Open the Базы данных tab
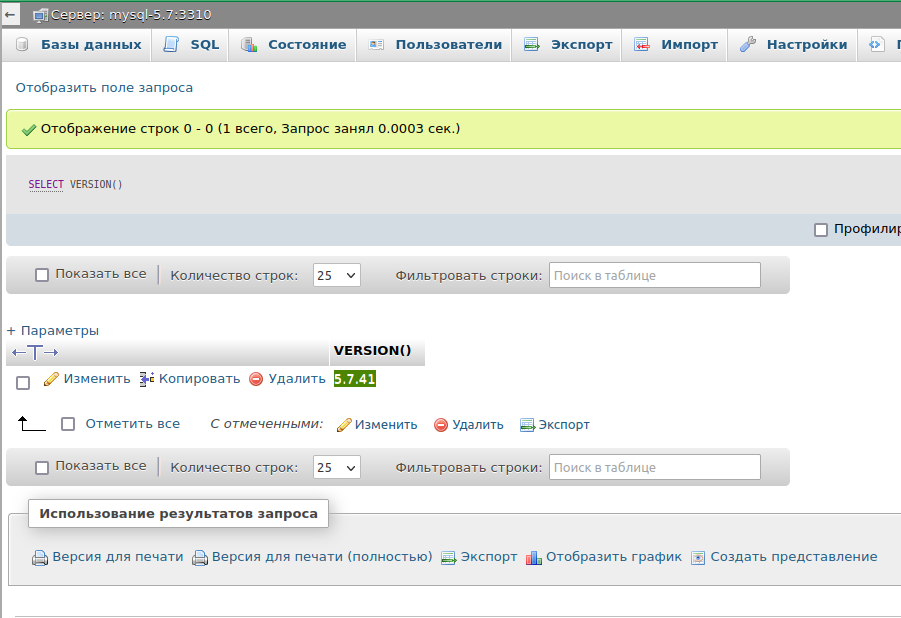The image size is (901, 618). [78, 45]
